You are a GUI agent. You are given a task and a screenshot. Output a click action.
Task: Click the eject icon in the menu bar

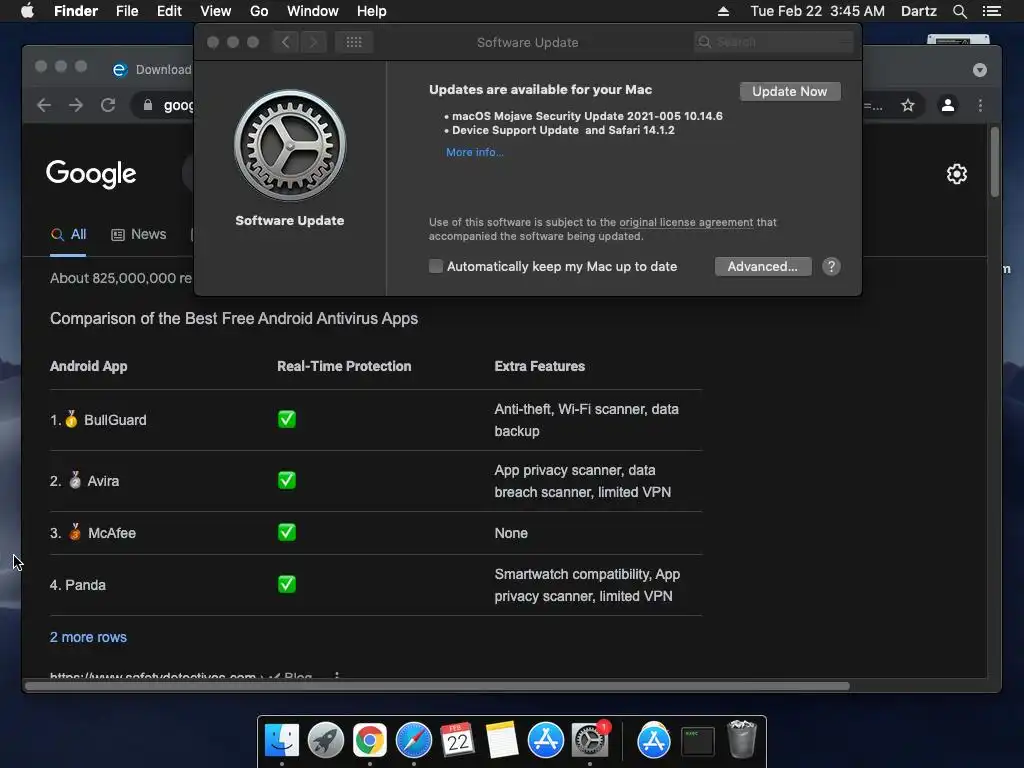click(723, 11)
